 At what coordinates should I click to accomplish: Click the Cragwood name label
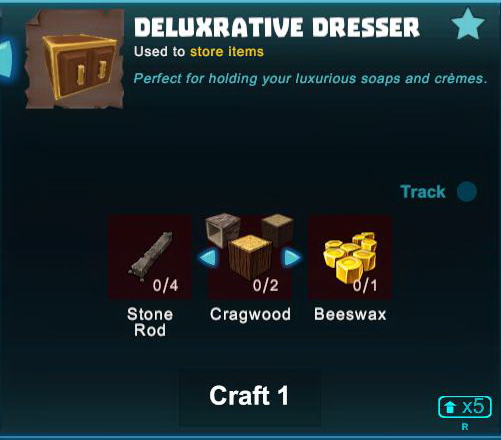pos(250,315)
